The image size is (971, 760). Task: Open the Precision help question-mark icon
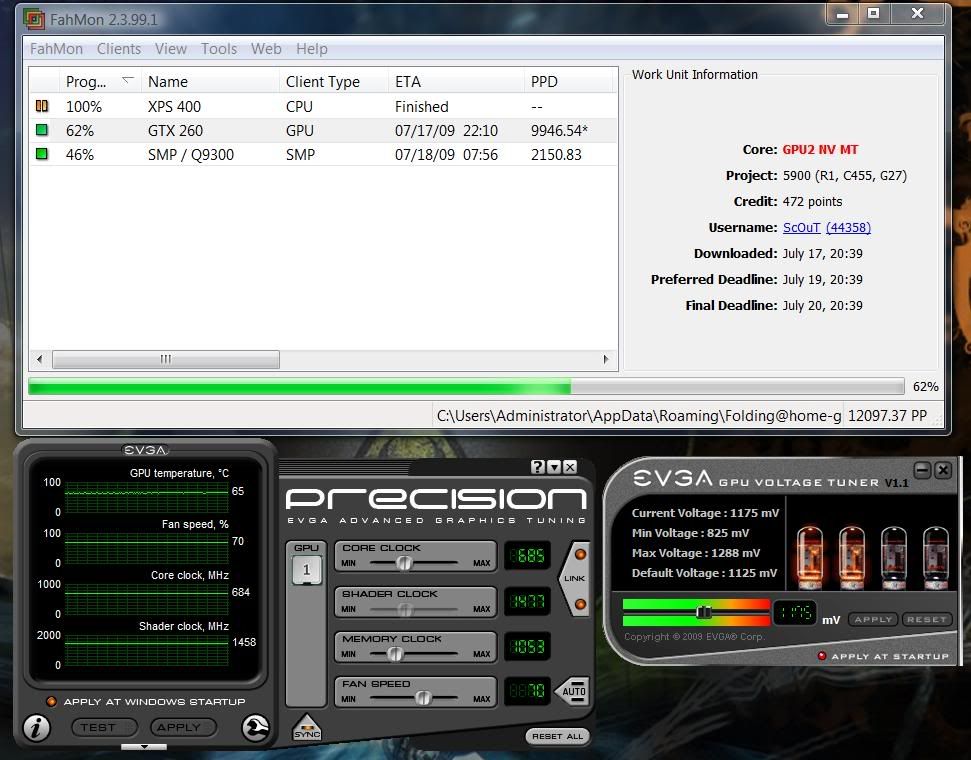[538, 467]
